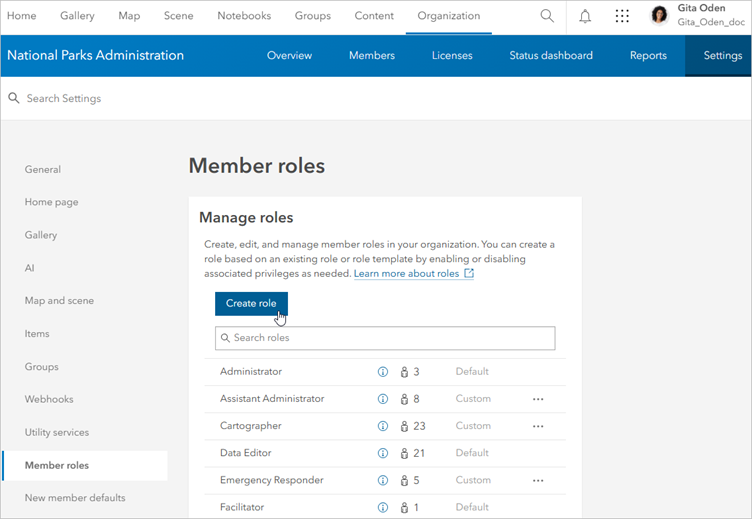This screenshot has height=519, width=752.
Task: Show info for Data Editor role
Action: pos(383,453)
